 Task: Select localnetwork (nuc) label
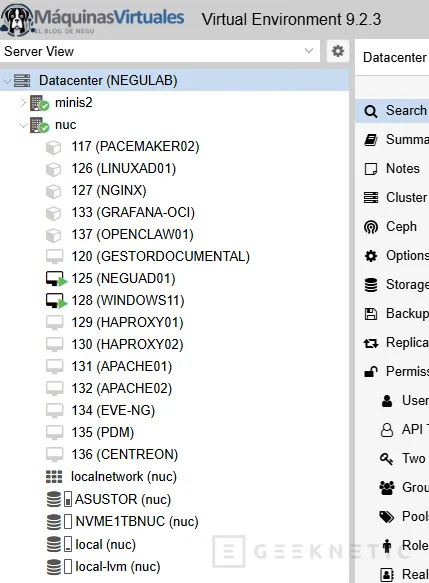(x=124, y=477)
